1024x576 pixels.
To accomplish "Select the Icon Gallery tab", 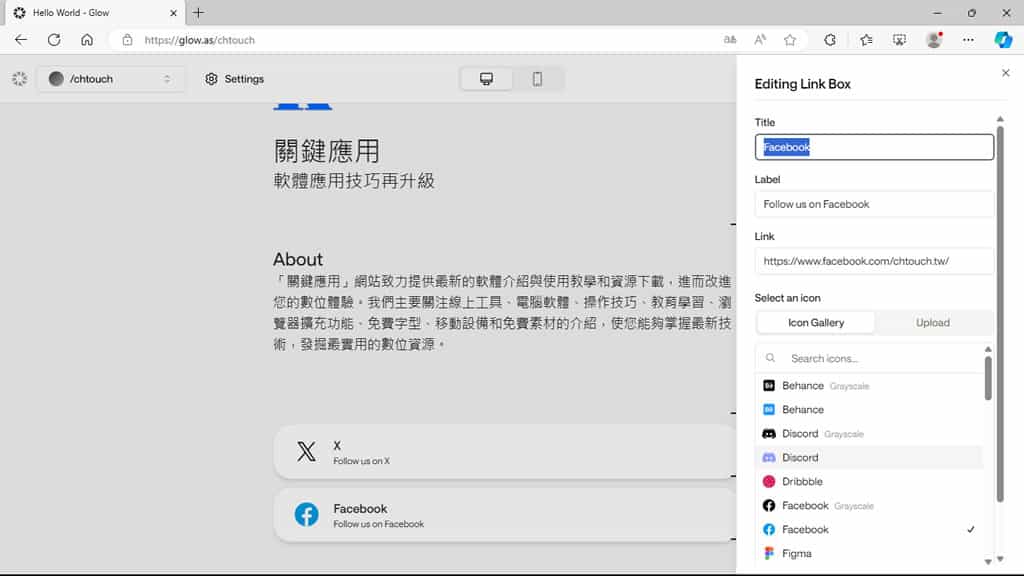I will click(816, 323).
